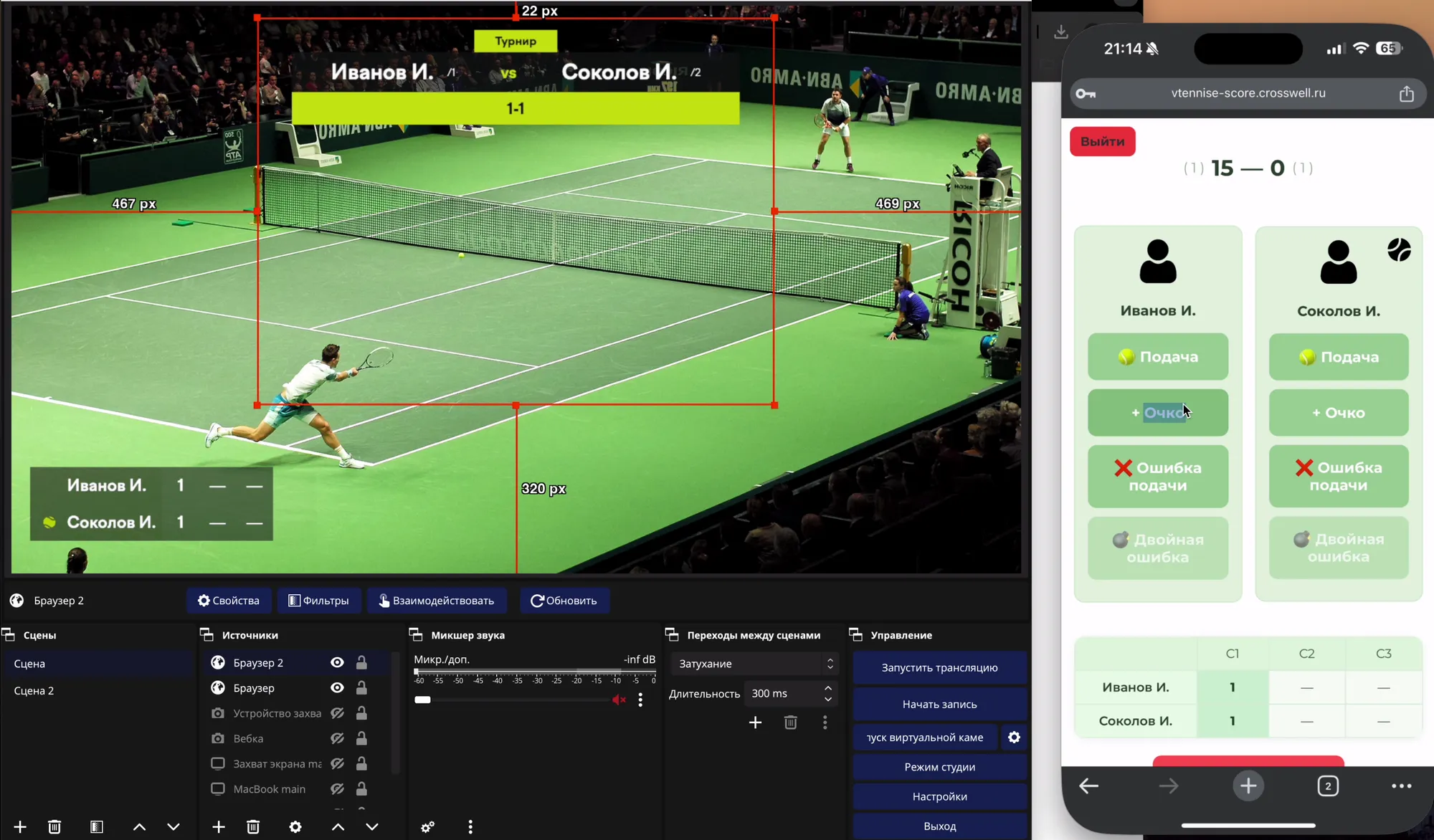
Task: Open scene filters icon in Scenes panel
Action: click(x=97, y=827)
